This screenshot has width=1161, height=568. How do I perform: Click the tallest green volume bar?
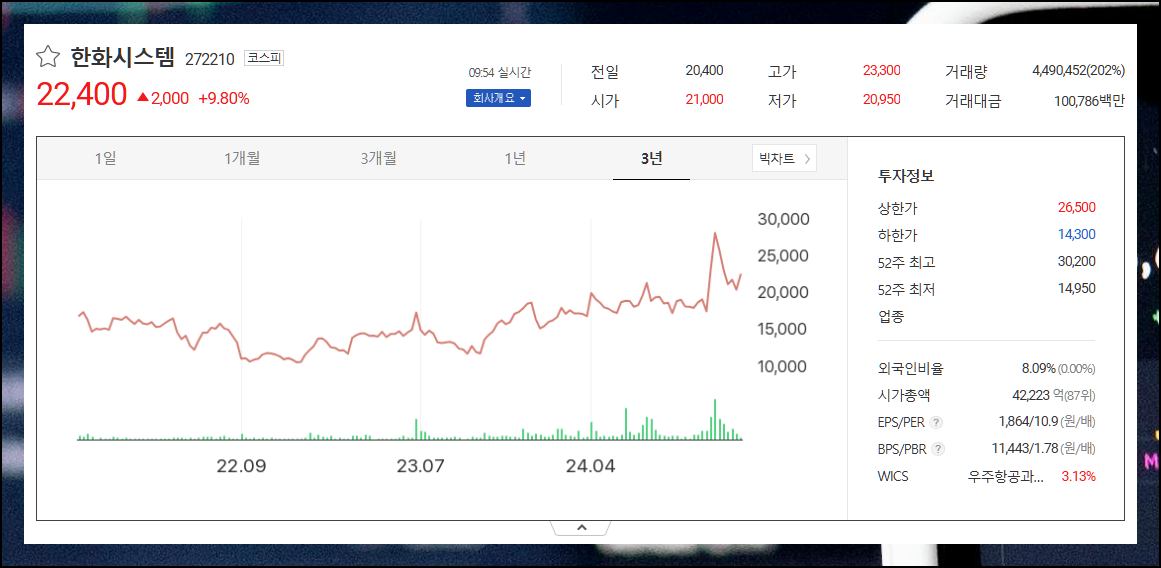[715, 420]
